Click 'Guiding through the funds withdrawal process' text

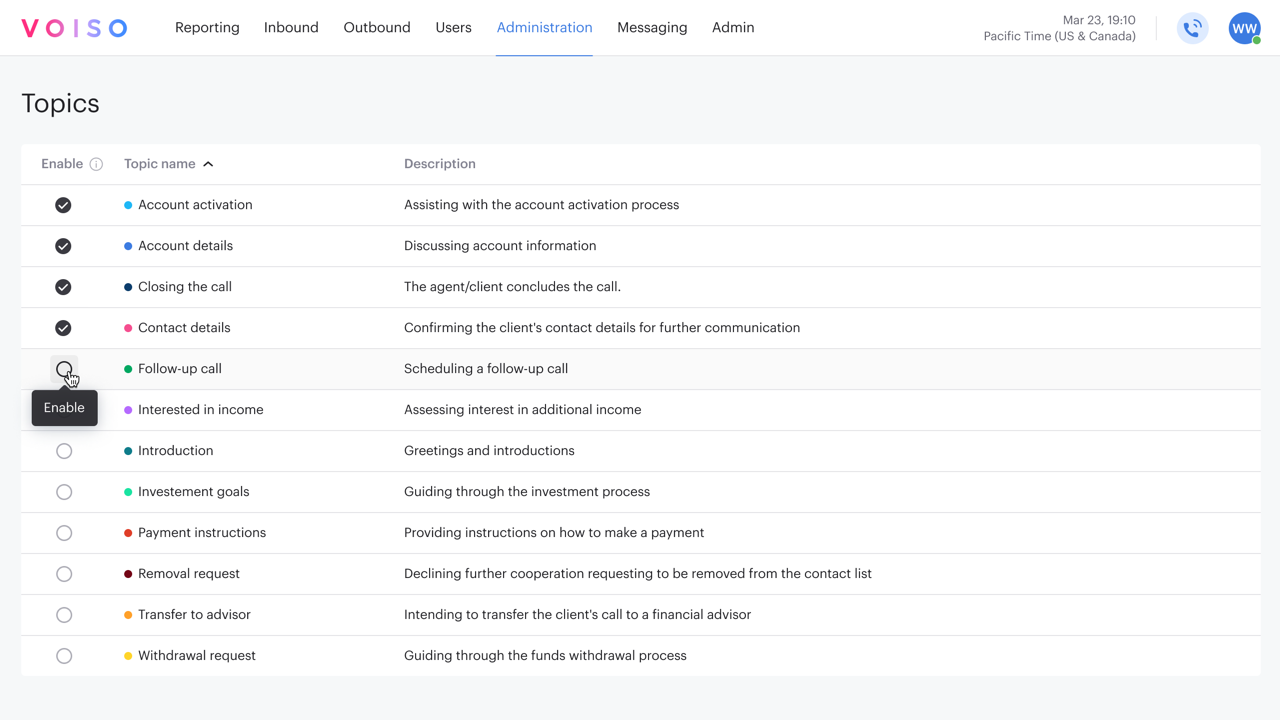coord(545,656)
